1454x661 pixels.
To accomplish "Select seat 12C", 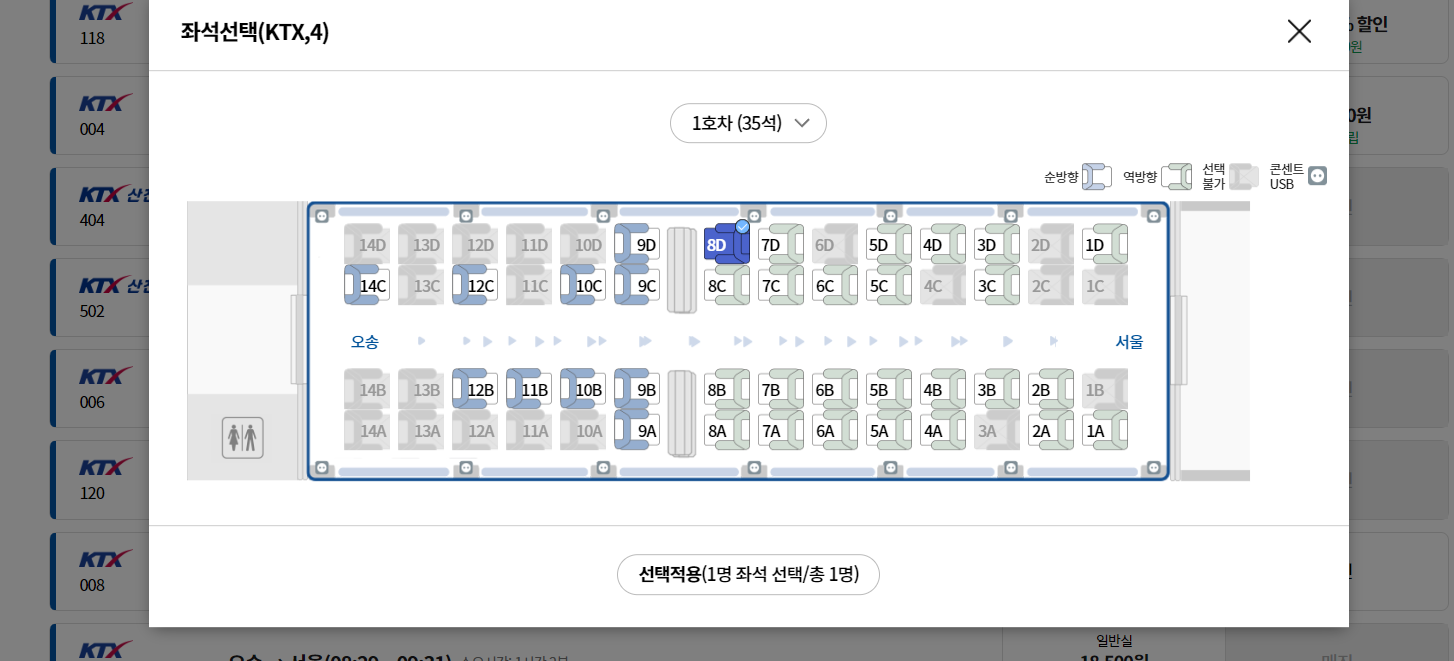I will pos(475,286).
